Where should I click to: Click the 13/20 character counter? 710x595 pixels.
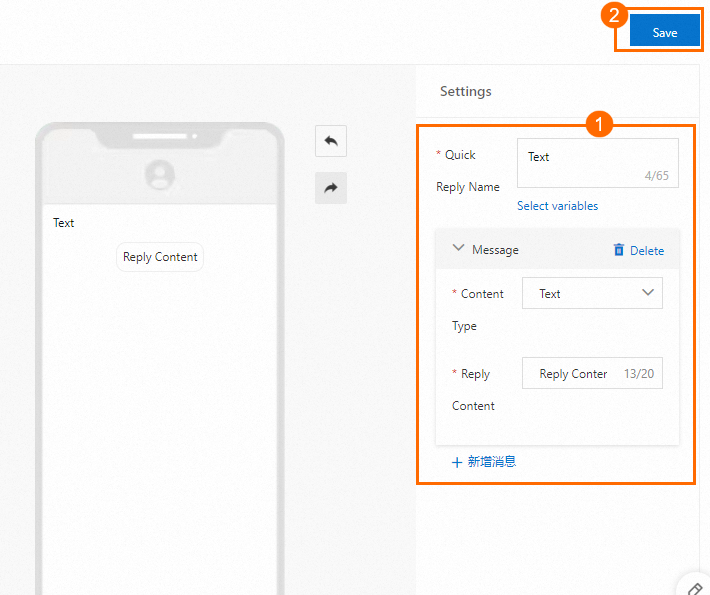(638, 374)
